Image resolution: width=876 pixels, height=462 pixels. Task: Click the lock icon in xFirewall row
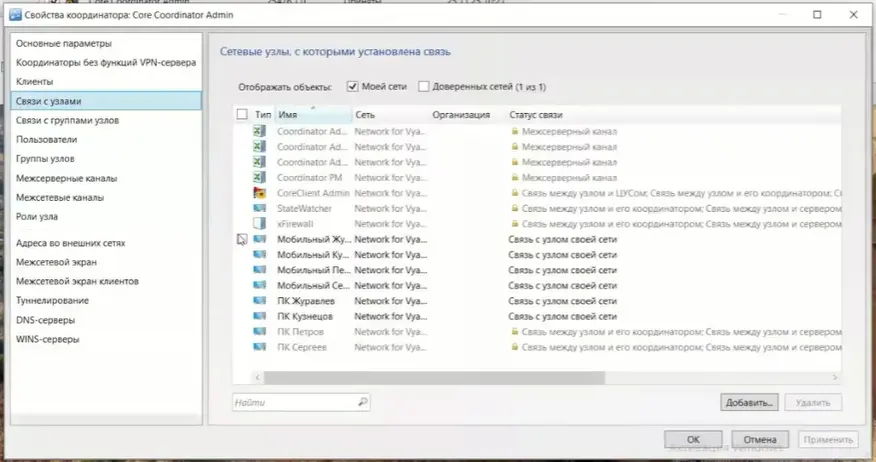pyautogui.click(x=515, y=223)
